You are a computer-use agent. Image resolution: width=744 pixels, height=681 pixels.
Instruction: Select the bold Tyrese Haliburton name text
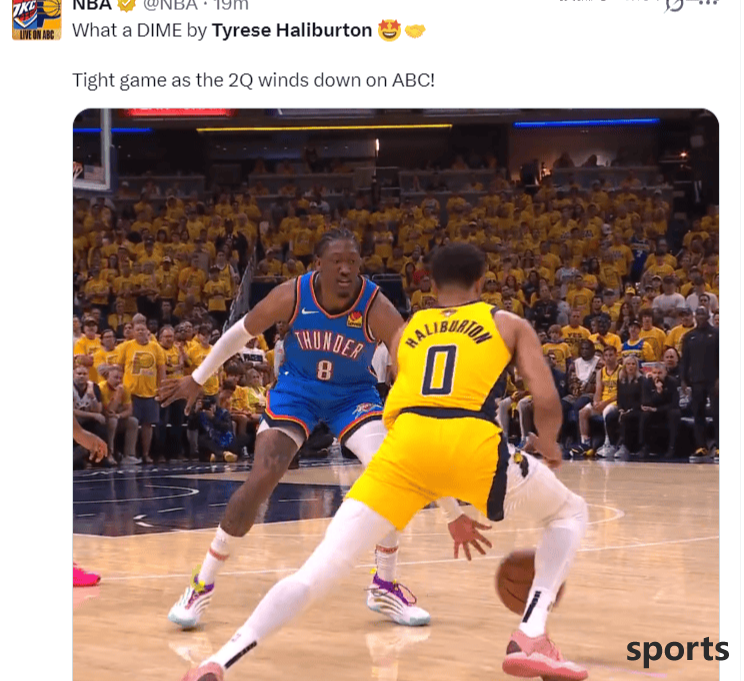[x=292, y=31]
